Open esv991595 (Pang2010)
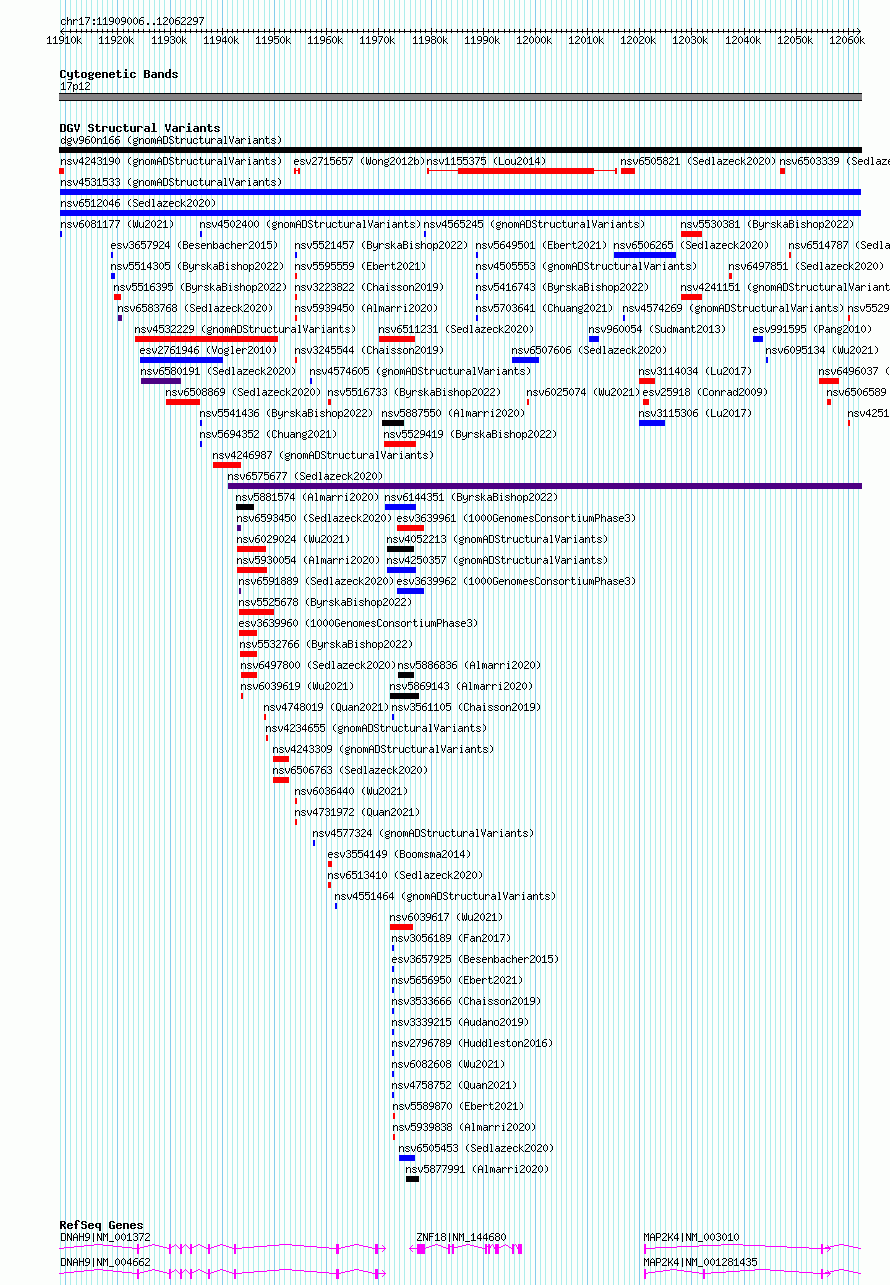The image size is (890, 1285). pos(812,329)
